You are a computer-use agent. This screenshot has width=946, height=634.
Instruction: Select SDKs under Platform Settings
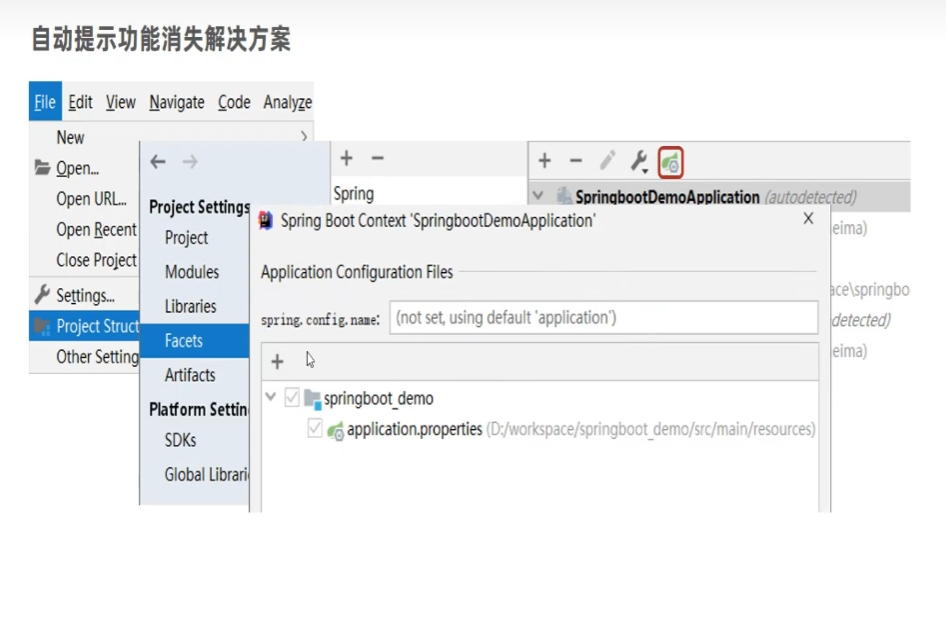(x=180, y=440)
